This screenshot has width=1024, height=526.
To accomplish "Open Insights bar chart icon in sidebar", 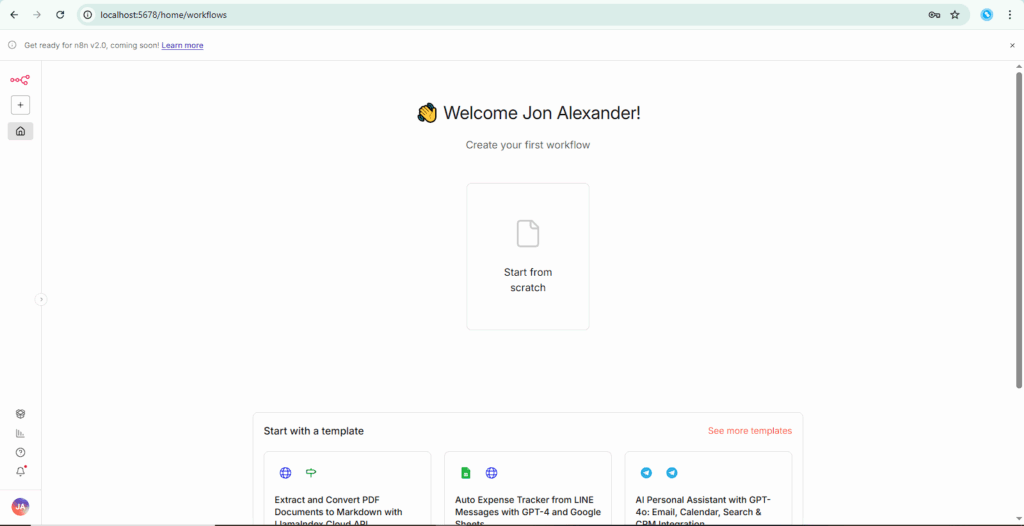I will (x=20, y=433).
